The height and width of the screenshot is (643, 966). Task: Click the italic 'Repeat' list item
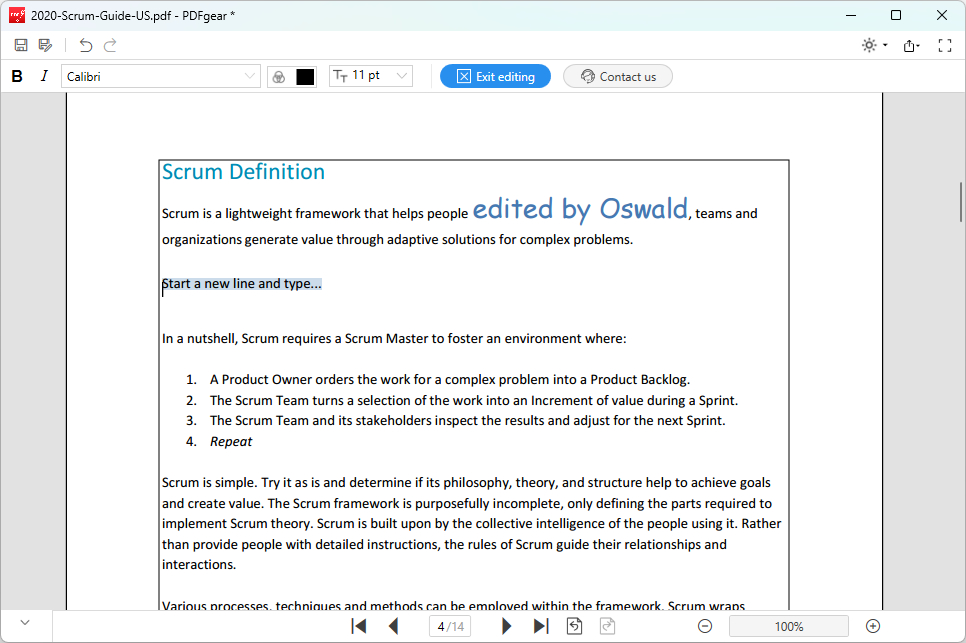[x=231, y=442]
